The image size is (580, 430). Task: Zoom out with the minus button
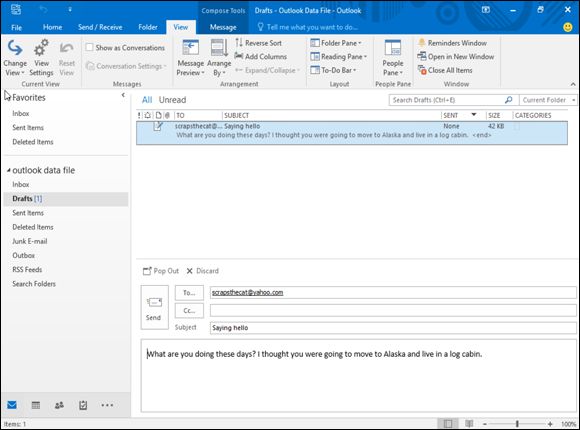point(485,424)
